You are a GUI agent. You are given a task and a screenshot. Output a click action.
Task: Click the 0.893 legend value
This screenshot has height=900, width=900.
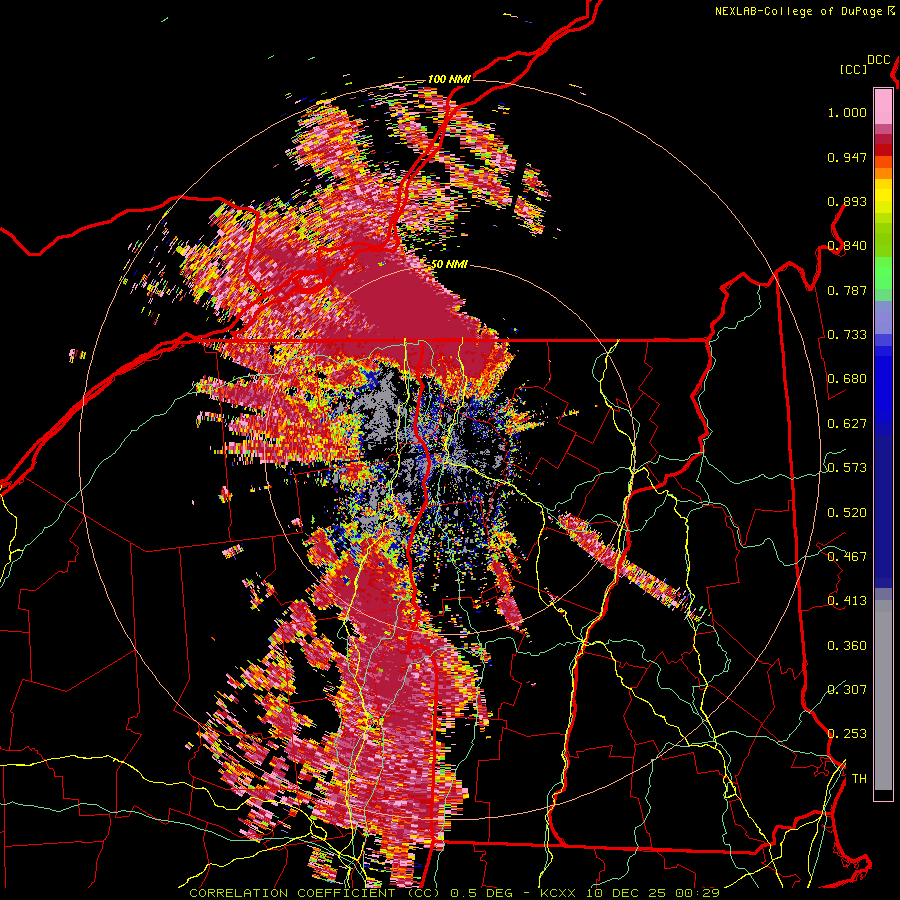pos(847,201)
